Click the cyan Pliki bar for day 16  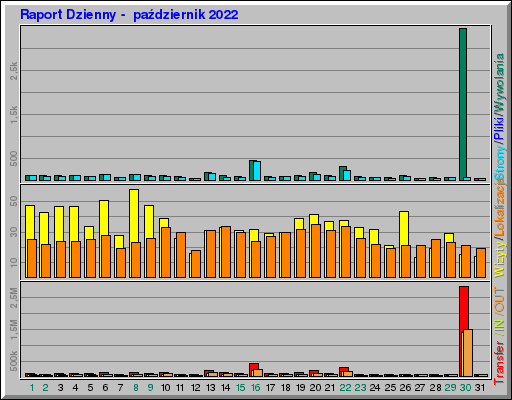pos(257,171)
